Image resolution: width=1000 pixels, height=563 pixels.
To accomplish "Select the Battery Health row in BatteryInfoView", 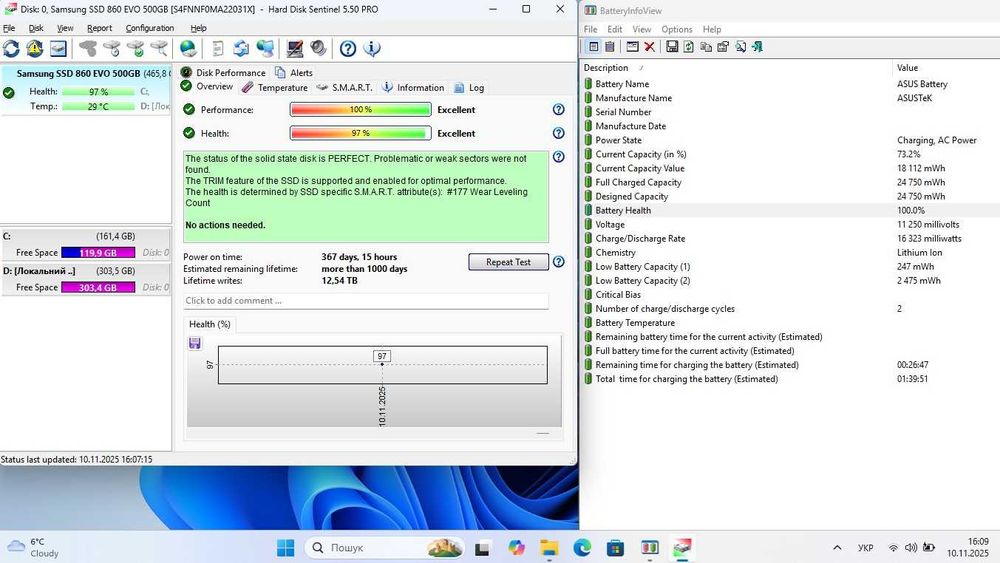I will pyautogui.click(x=791, y=210).
